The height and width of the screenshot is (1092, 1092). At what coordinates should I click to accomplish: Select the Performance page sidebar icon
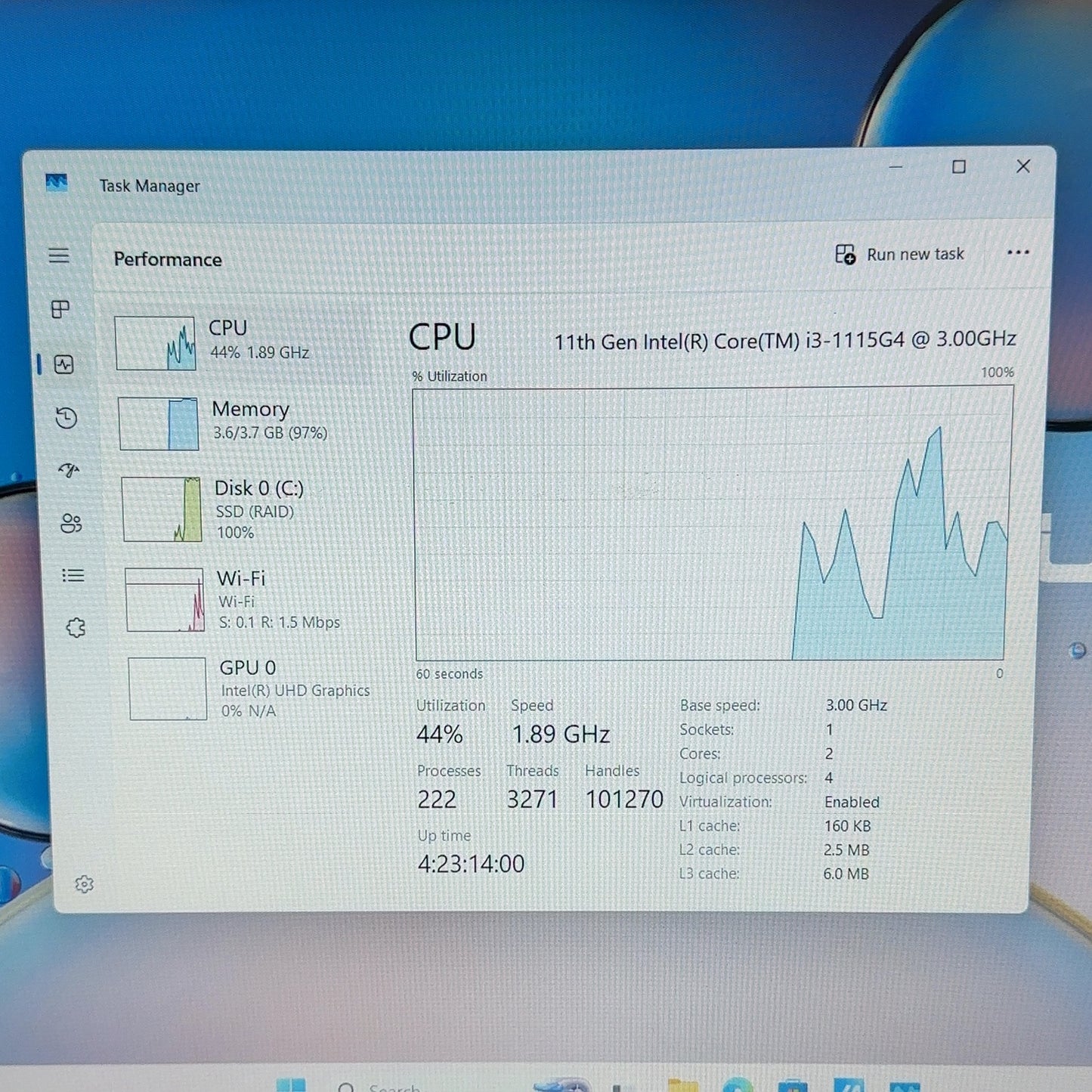(x=64, y=365)
